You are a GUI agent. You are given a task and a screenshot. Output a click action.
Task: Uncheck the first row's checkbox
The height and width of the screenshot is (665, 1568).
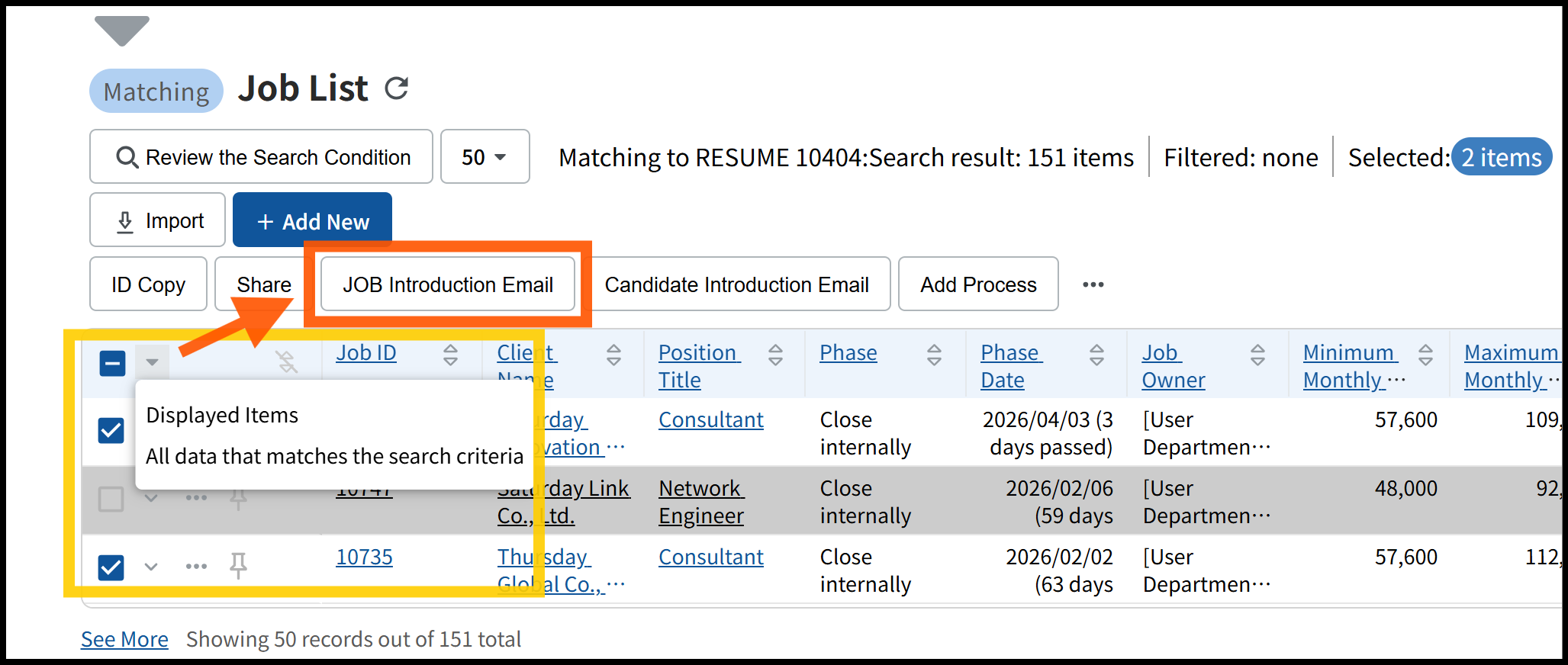111,431
